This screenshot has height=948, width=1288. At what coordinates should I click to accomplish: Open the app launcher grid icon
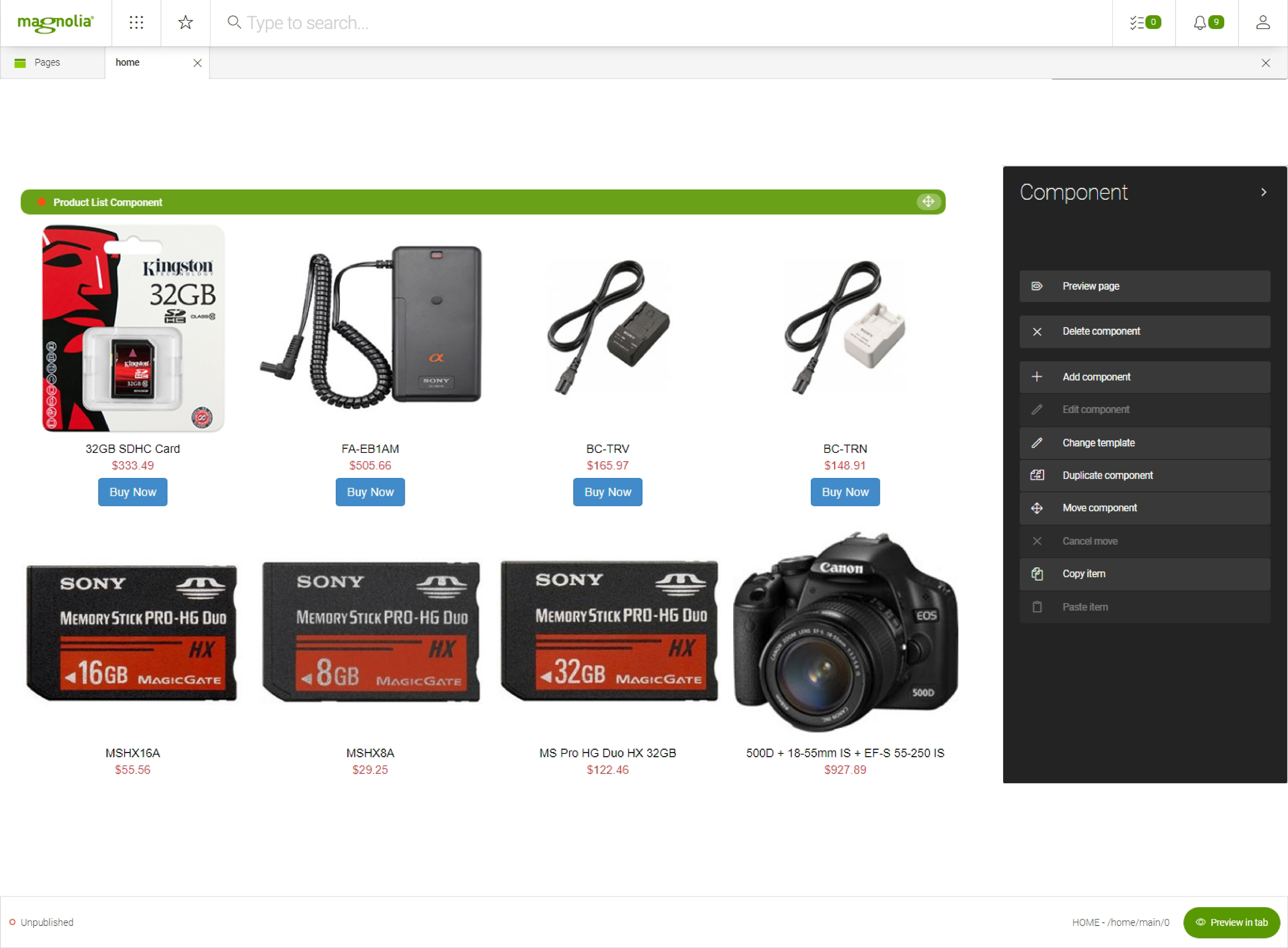point(136,22)
